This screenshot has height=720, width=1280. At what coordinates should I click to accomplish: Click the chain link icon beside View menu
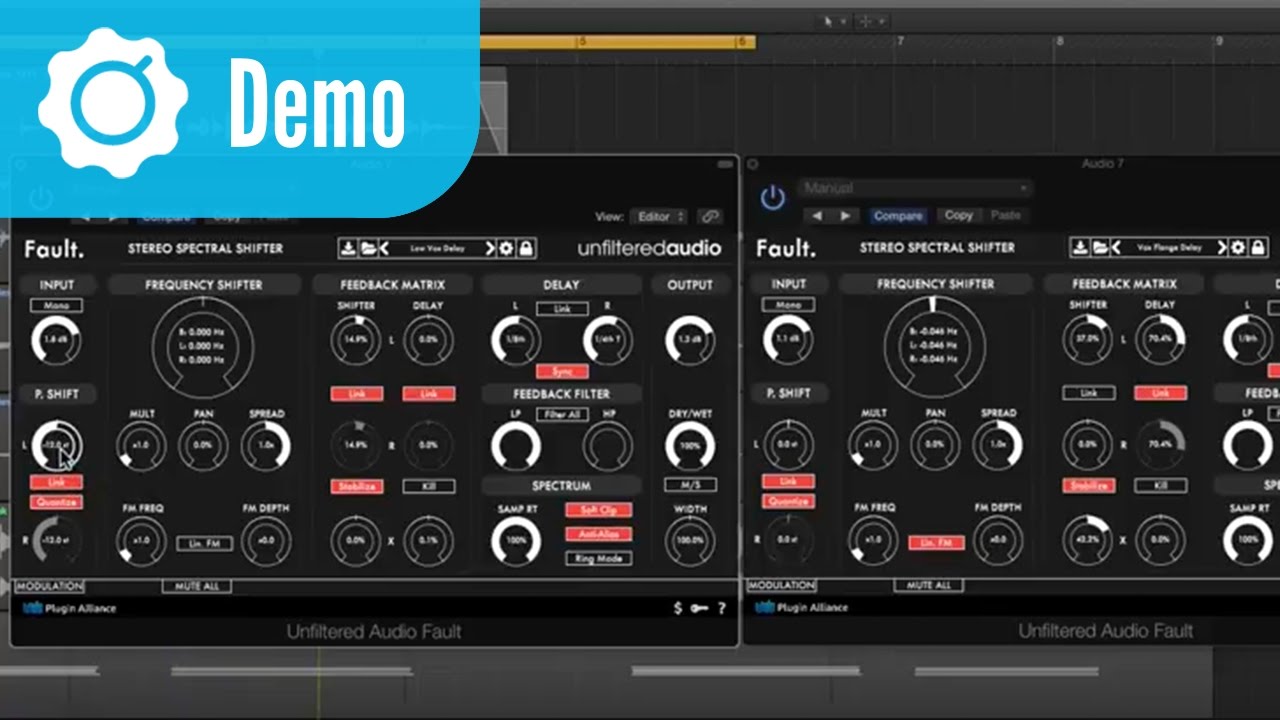[x=709, y=216]
